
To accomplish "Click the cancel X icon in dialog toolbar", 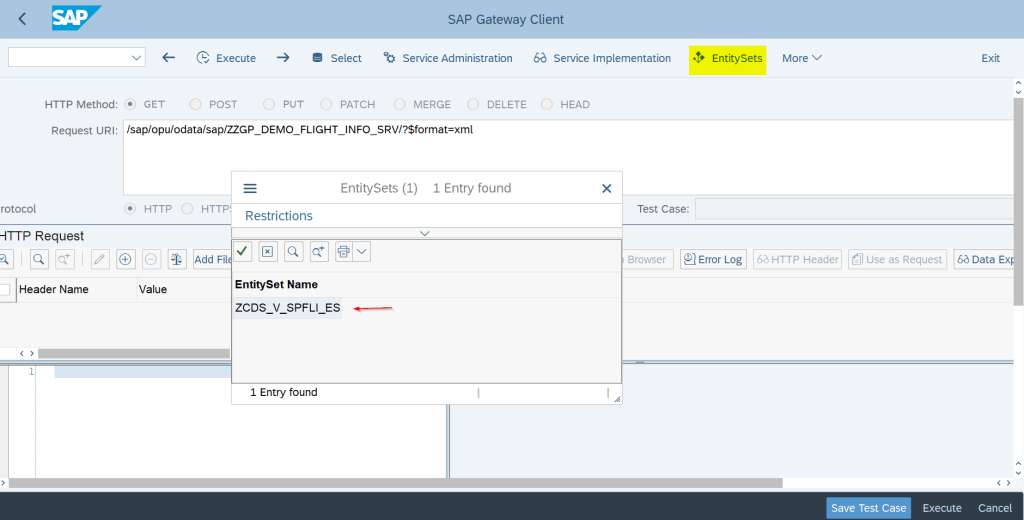I will pyautogui.click(x=268, y=252).
